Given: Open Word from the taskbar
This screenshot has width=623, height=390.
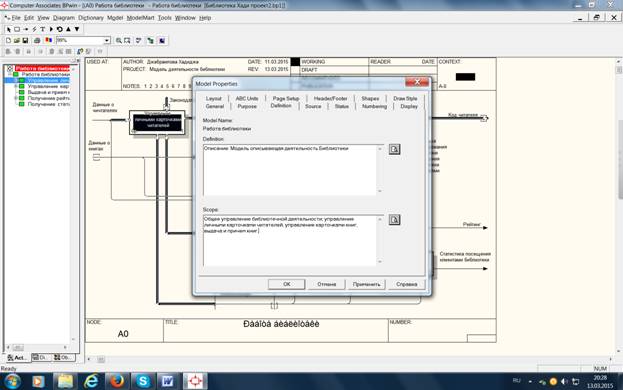Looking at the screenshot, I should 168,382.
